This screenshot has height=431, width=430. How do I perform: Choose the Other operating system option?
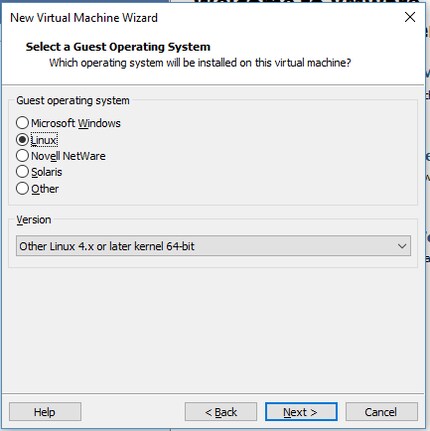point(22,189)
